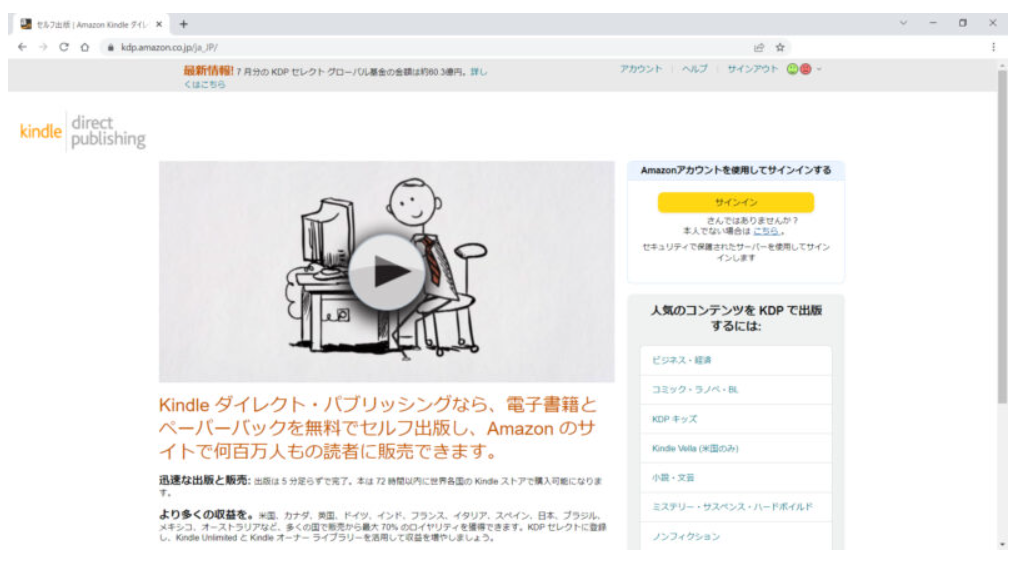Close the Chrome window
1025x584 pixels.
tap(992, 23)
